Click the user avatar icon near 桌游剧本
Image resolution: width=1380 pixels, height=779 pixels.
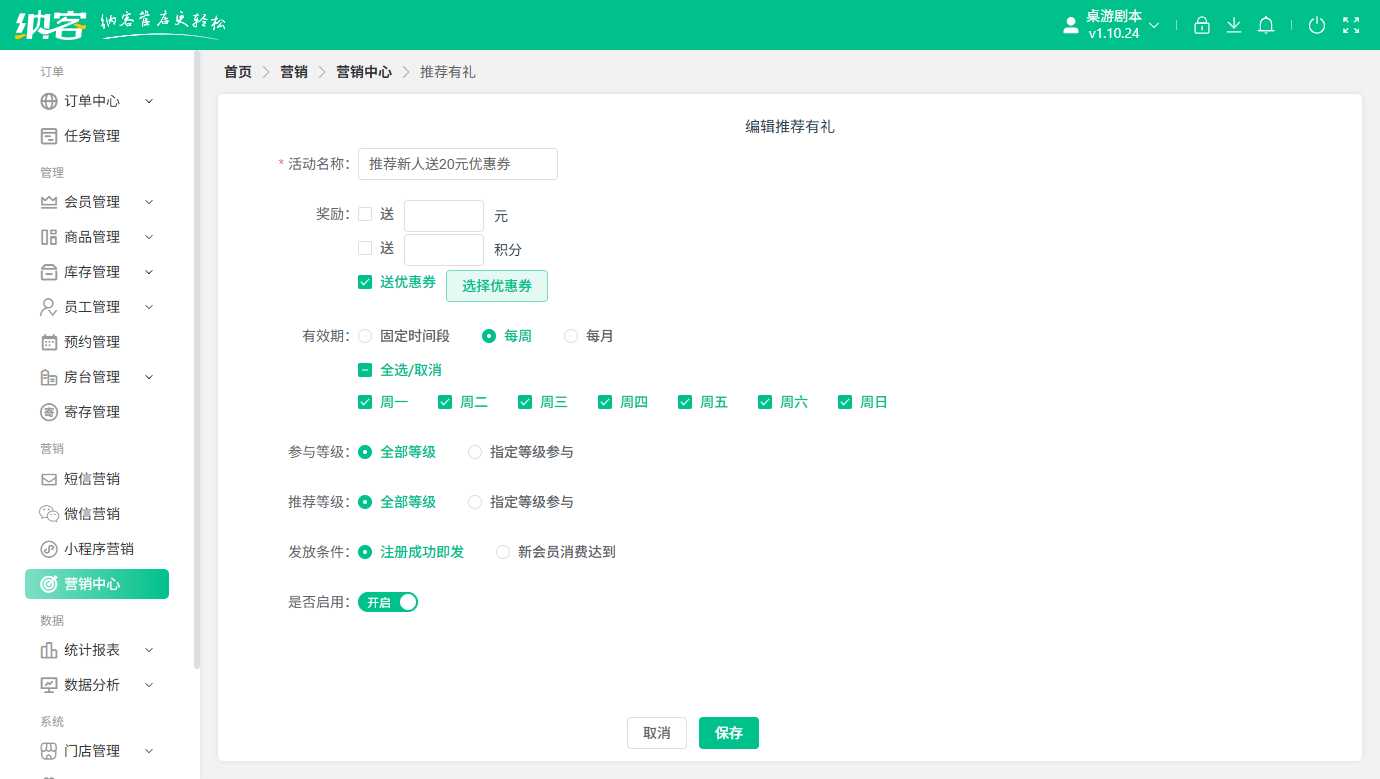[1069, 25]
